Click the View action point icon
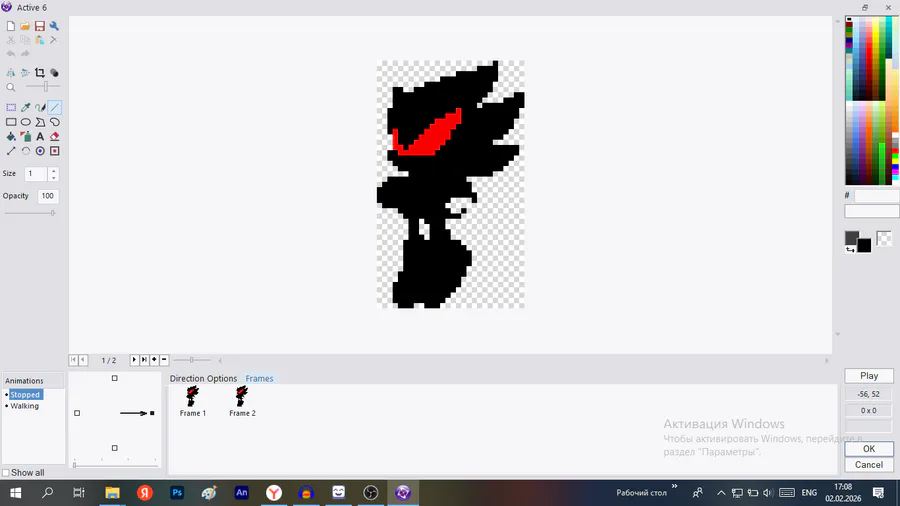The image size is (900, 506). coord(55,151)
